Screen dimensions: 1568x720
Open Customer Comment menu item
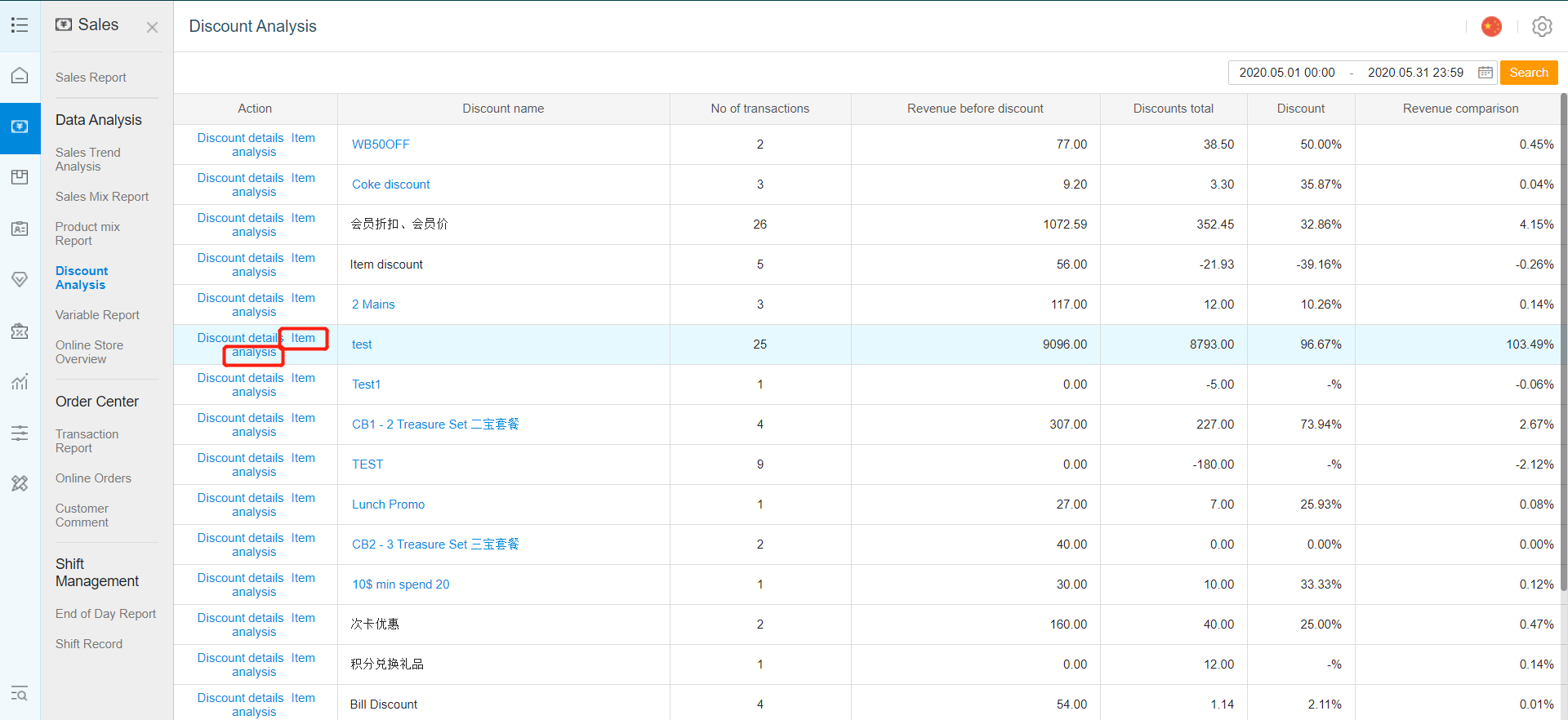click(82, 515)
